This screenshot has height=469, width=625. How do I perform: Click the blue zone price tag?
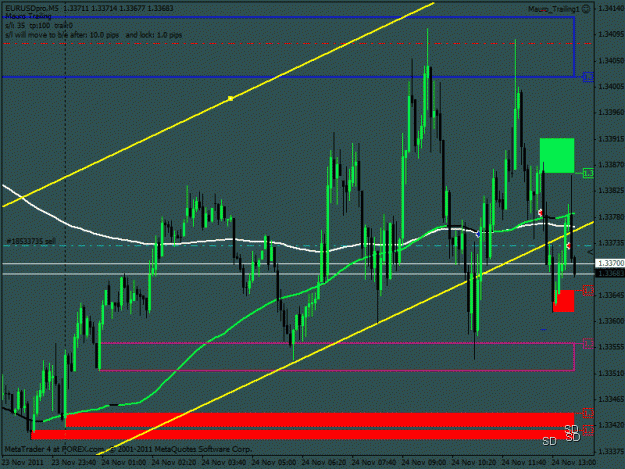tap(588, 77)
